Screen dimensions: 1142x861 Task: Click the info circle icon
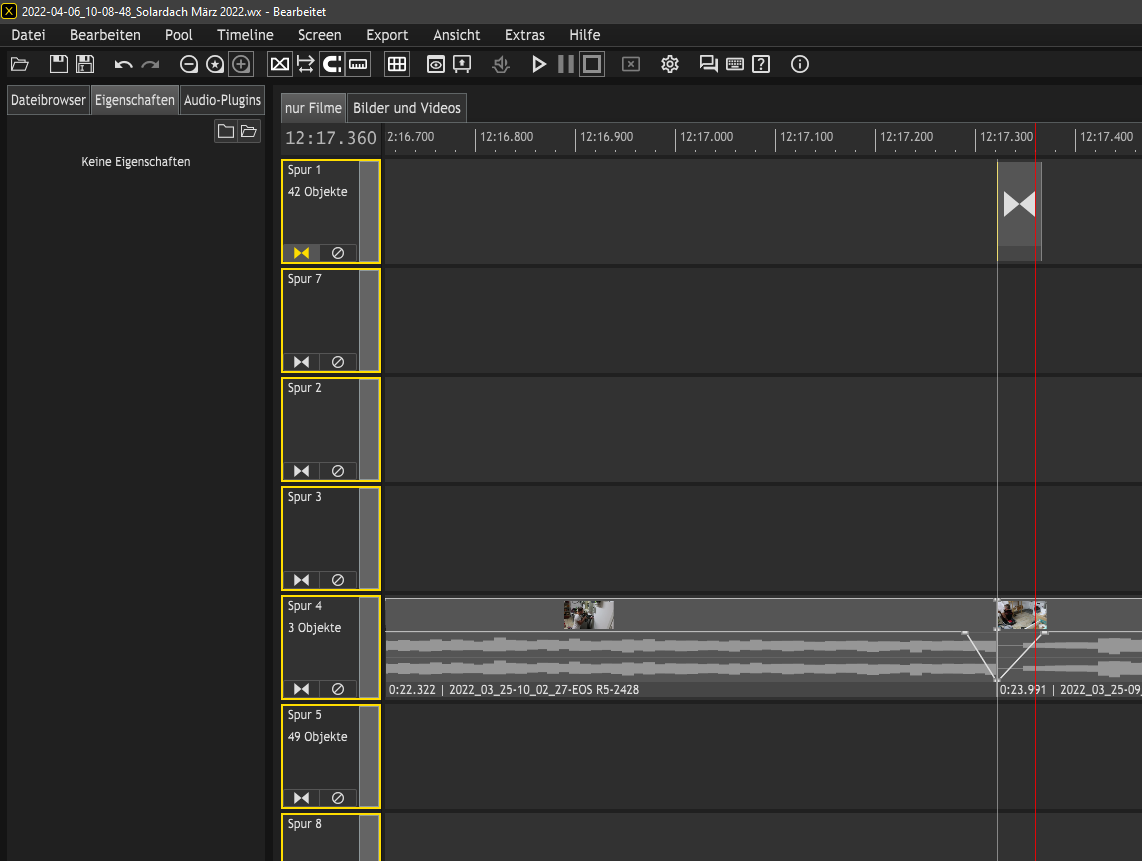pos(800,64)
